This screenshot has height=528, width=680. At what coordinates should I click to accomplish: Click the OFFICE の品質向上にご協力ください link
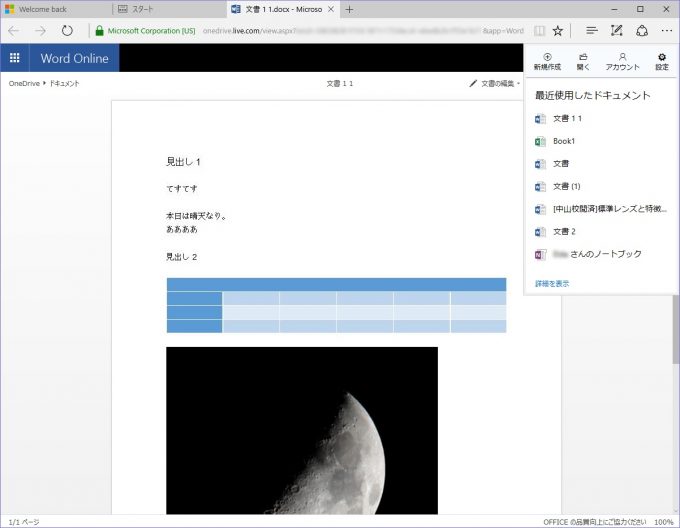pyautogui.click(x=595, y=522)
